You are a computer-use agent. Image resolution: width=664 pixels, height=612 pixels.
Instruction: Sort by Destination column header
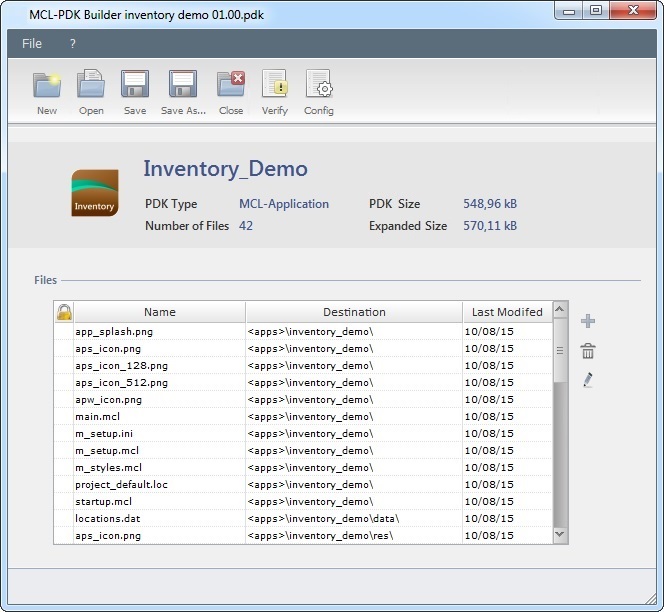(354, 312)
